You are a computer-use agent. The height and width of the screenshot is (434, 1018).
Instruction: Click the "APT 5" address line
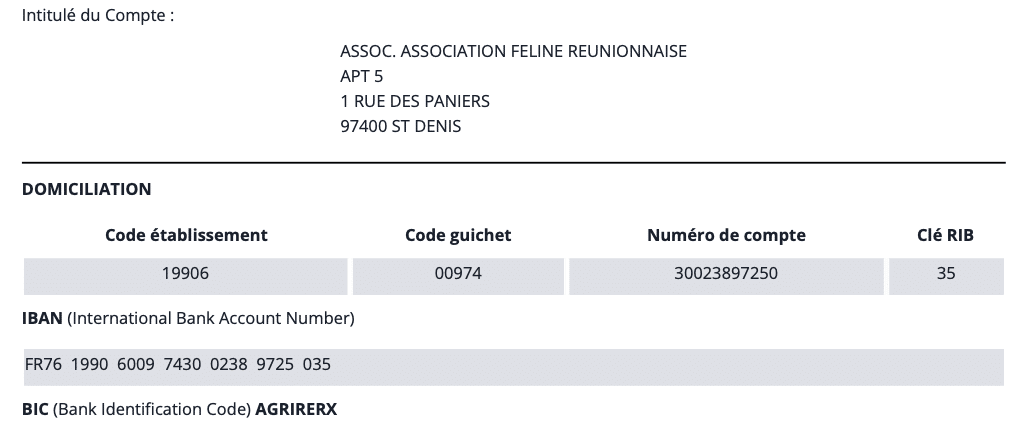pyautogui.click(x=361, y=76)
